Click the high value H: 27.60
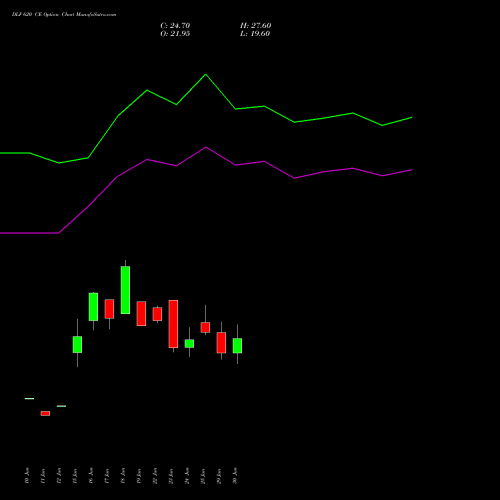The width and height of the screenshot is (500, 500). tap(255, 26)
